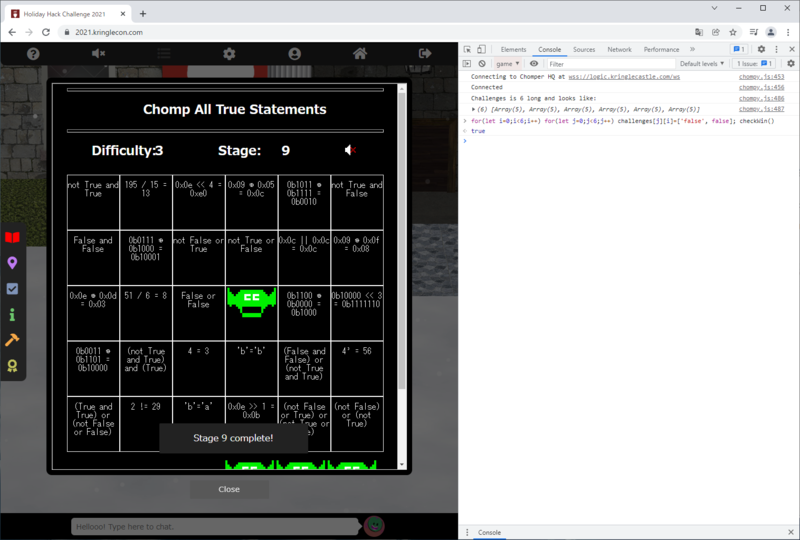Open the blue checkbox objectives icon

click(12, 289)
